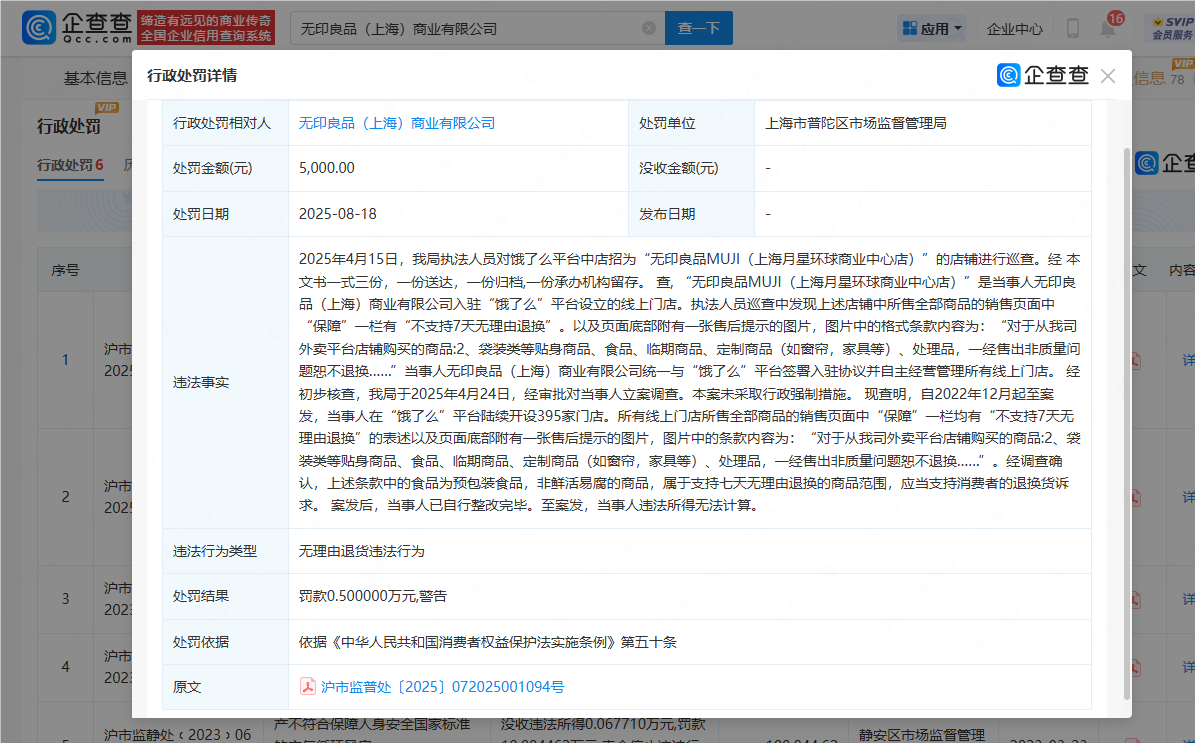Open 无印良品（上海）商业有限公司 company link
This screenshot has height=743, width=1195.
click(397, 123)
